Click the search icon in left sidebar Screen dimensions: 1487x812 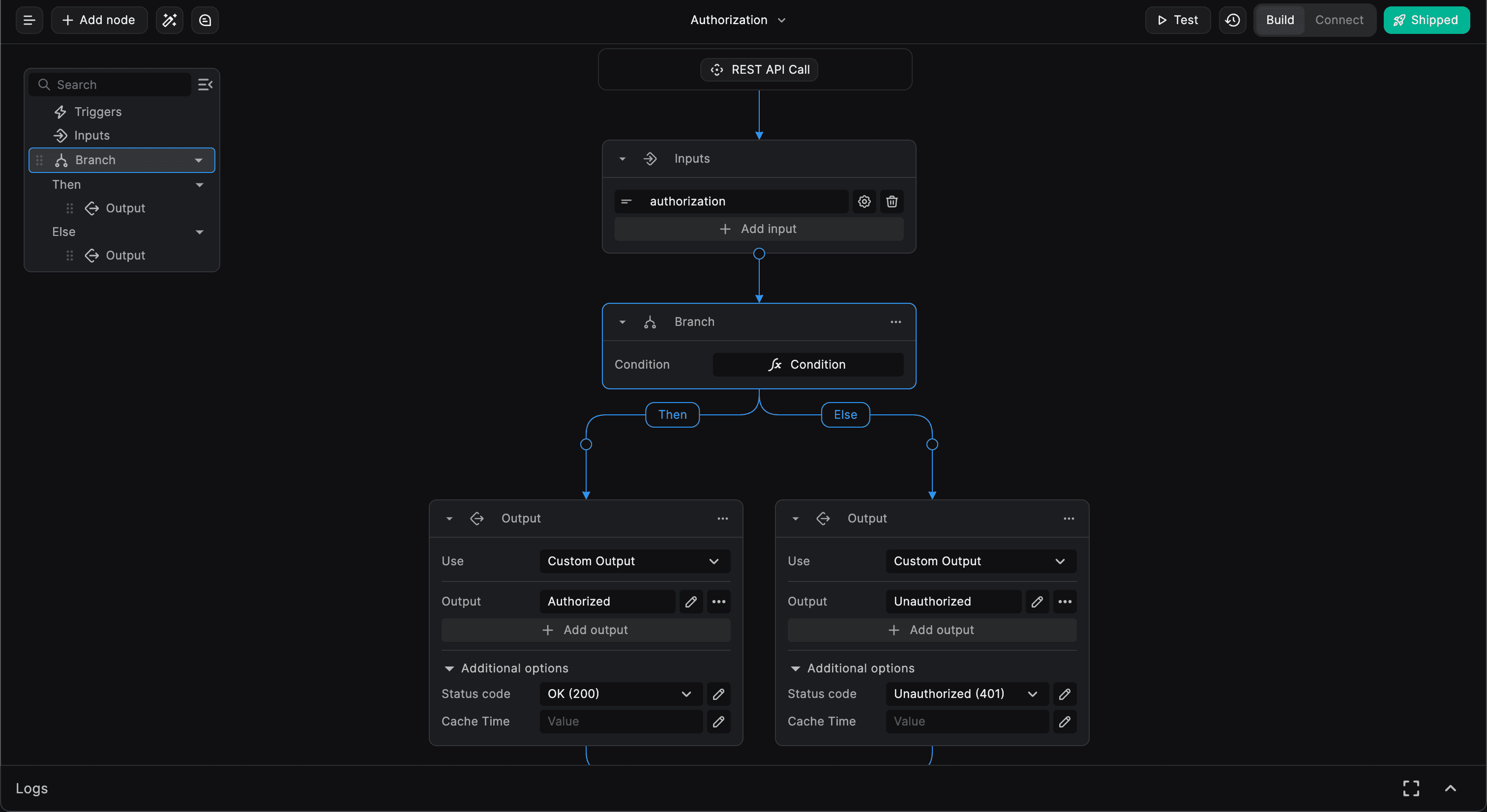[x=43, y=84]
